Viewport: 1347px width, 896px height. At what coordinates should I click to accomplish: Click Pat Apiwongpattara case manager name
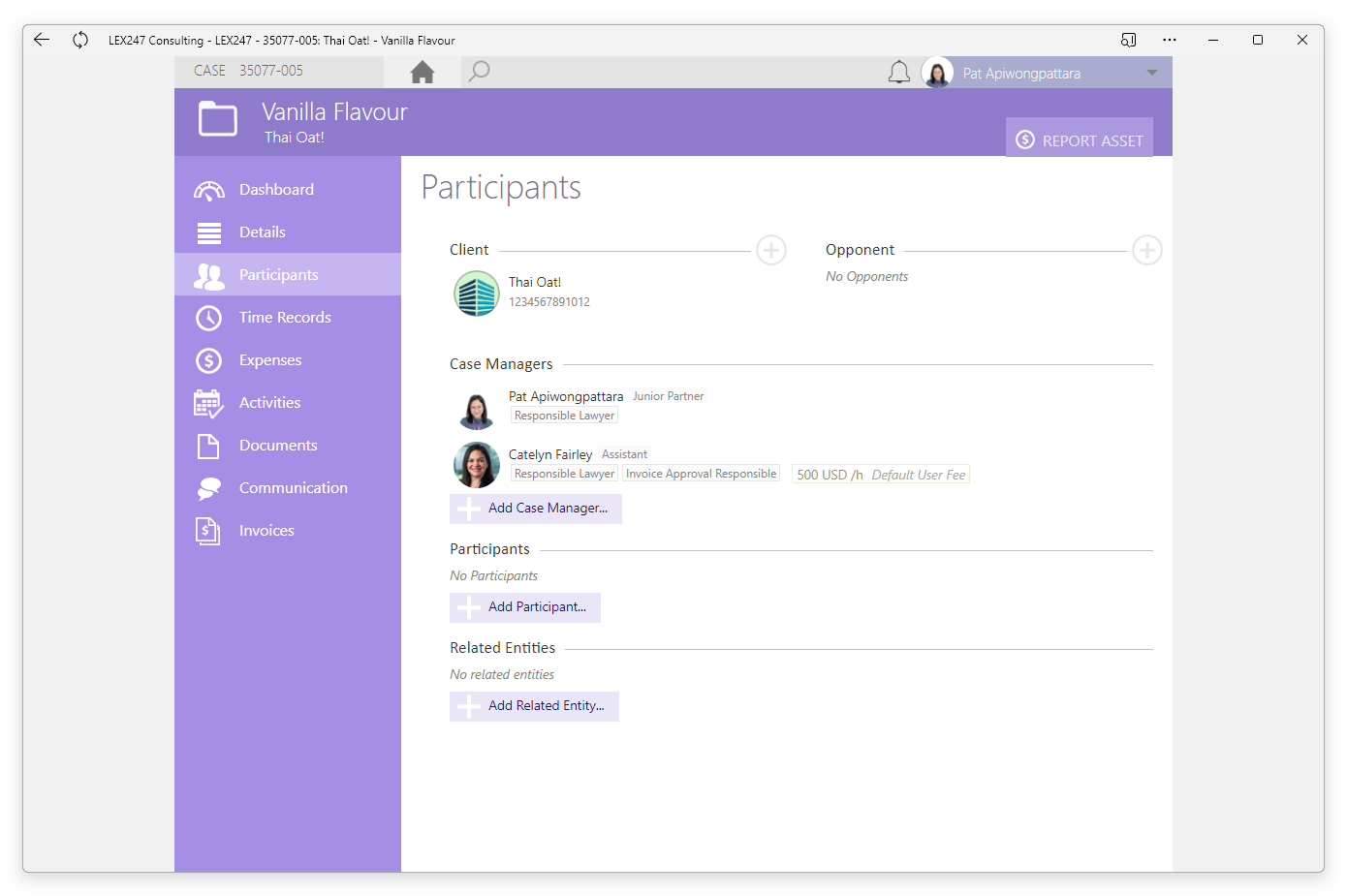[x=566, y=396]
